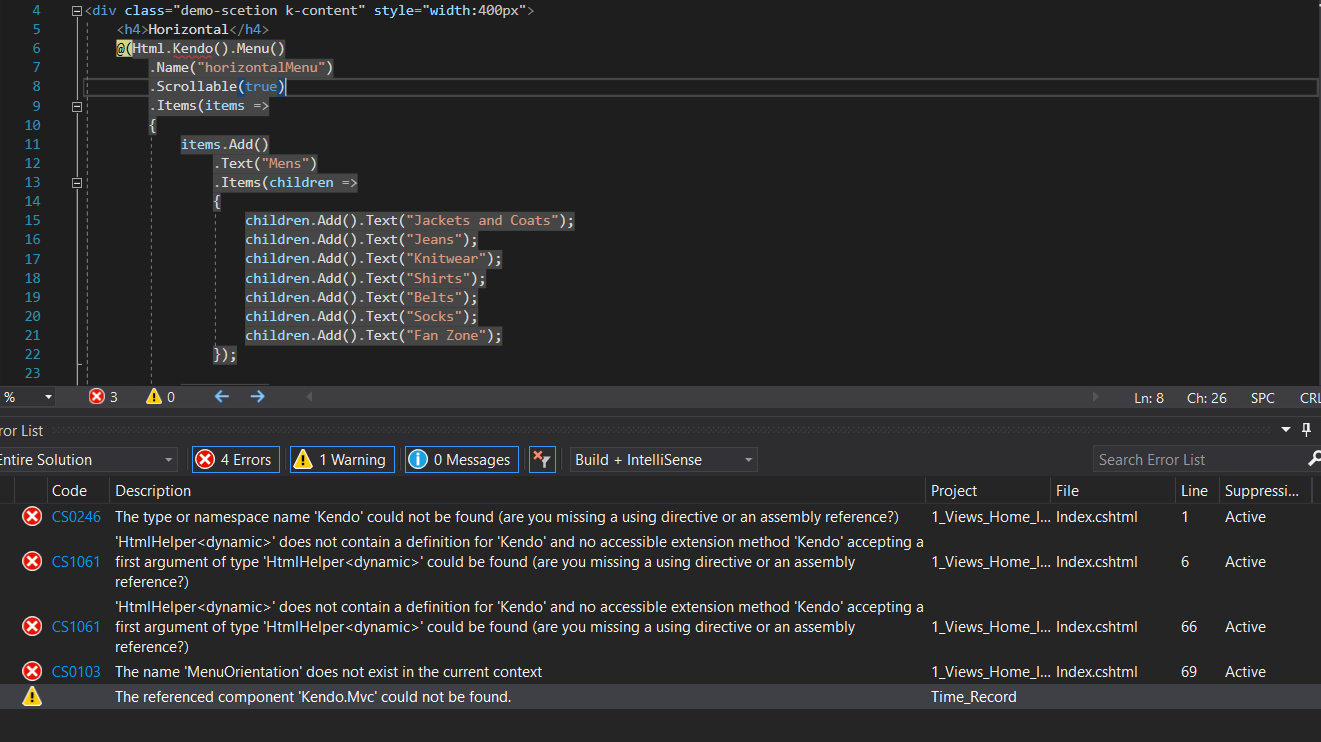Open the Build + IntelliSense dropdown

(663, 460)
